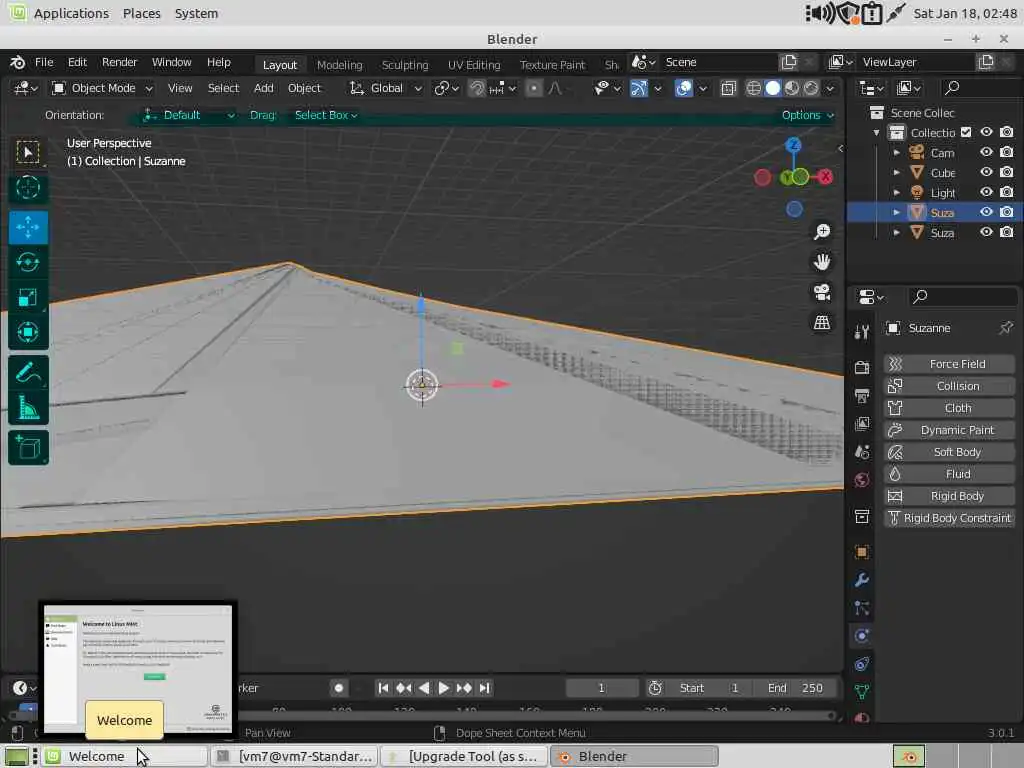1024x768 pixels.
Task: Add Soft Body physics
Action: 949,452
